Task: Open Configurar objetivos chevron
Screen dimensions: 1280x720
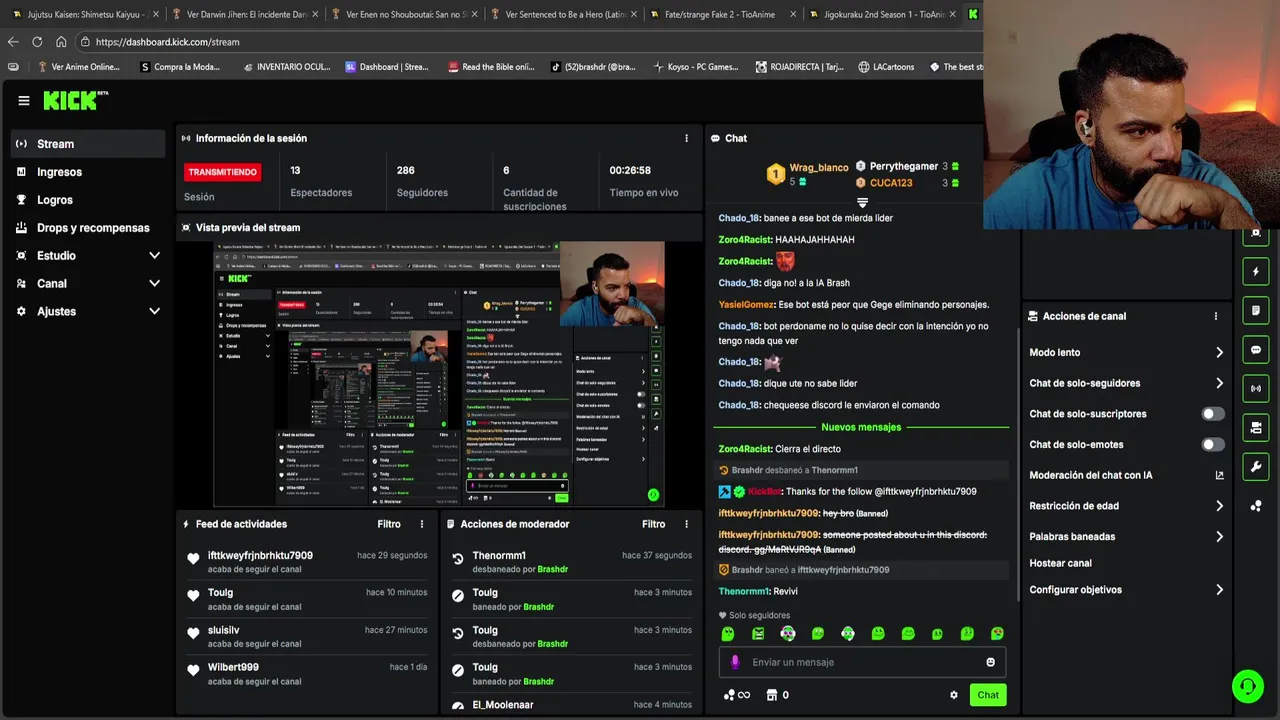Action: pos(1219,590)
